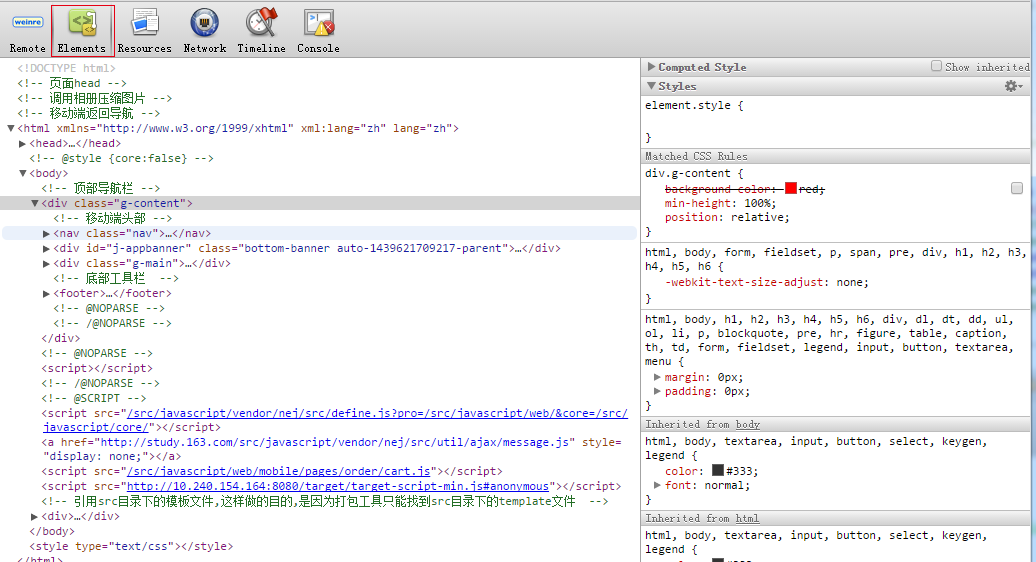Select the 移动端头部 comment line
1036x562 pixels.
[112, 218]
